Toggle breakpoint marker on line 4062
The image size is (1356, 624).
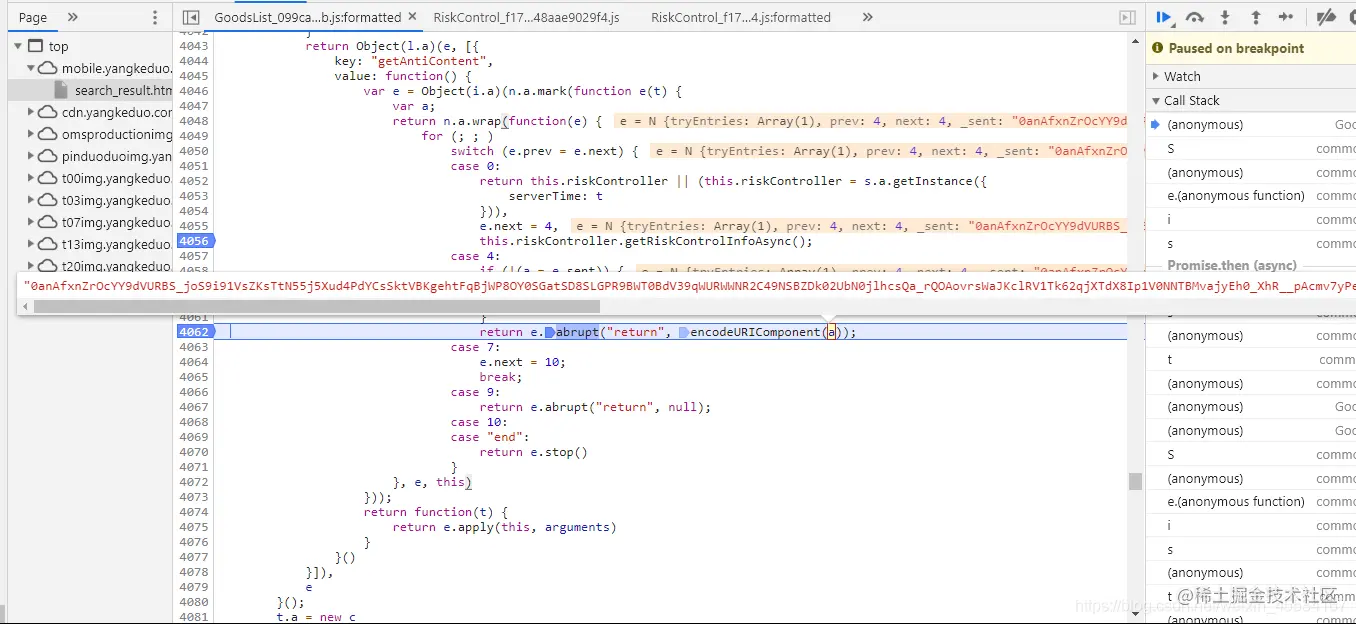(195, 331)
